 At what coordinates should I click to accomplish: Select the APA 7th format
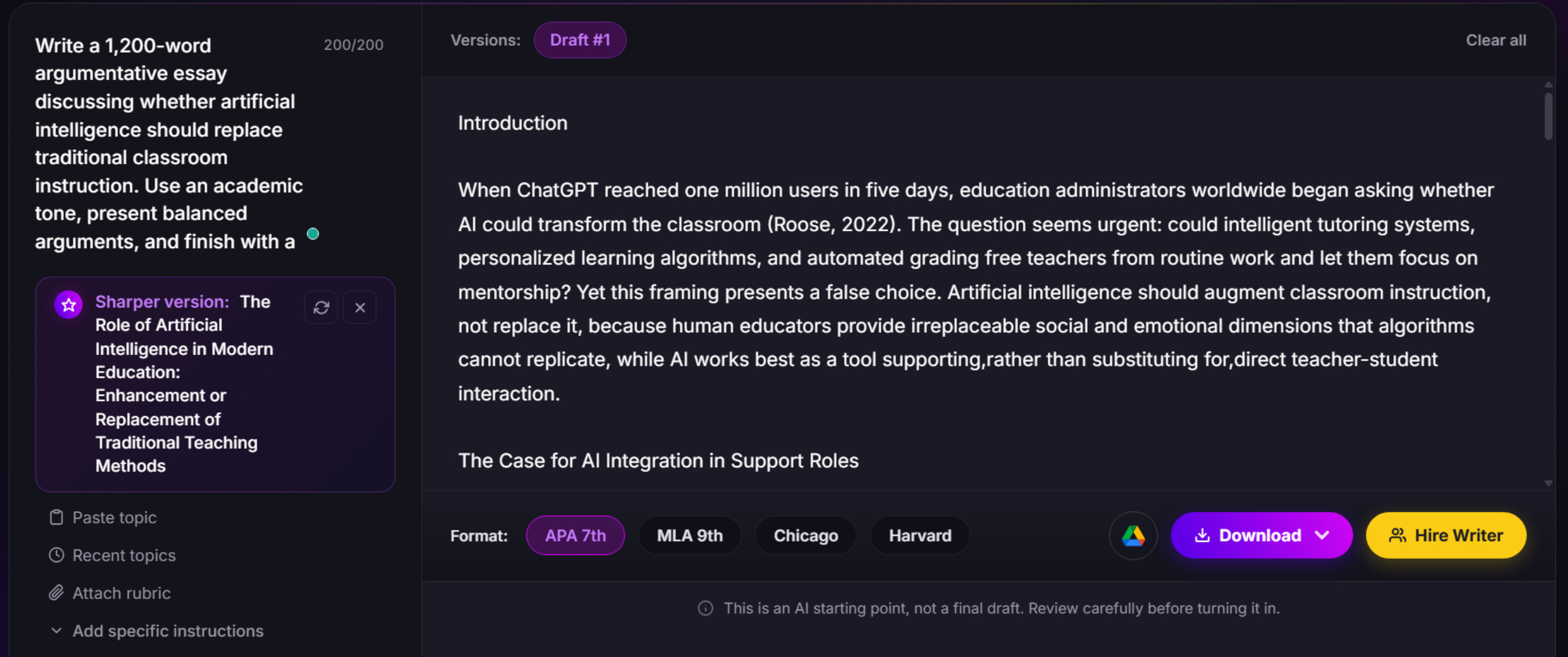click(x=575, y=536)
